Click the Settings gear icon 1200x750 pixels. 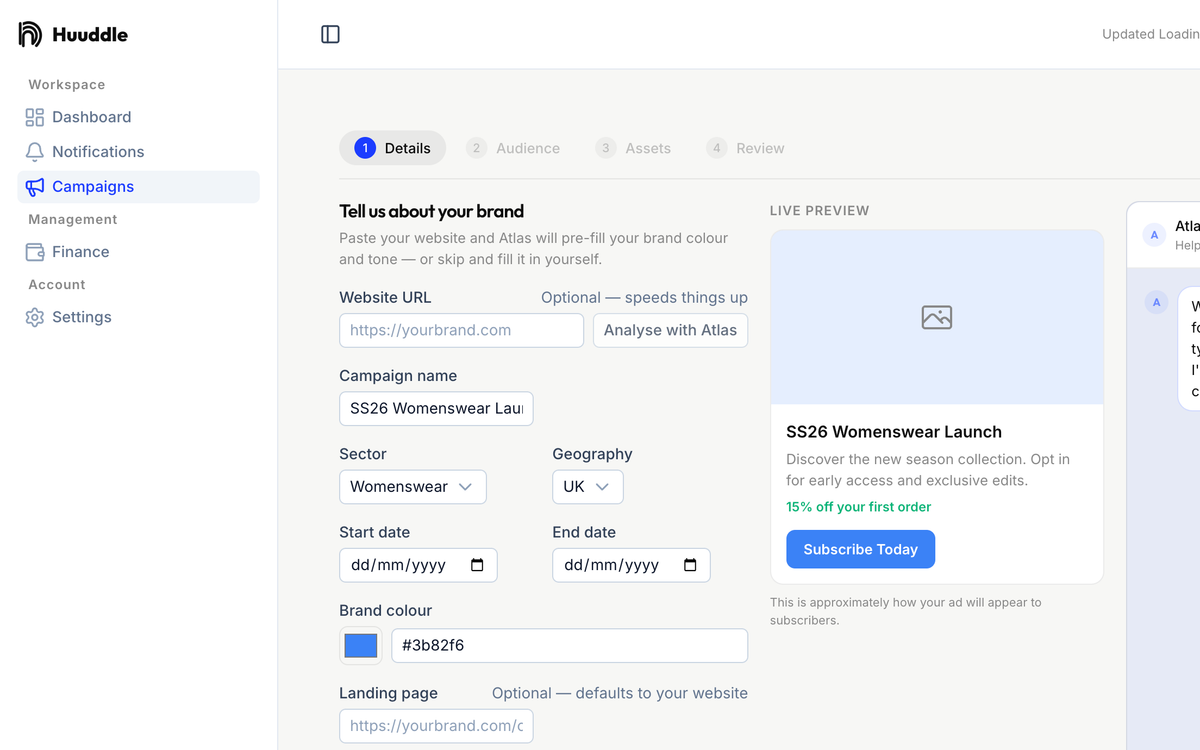(35, 317)
